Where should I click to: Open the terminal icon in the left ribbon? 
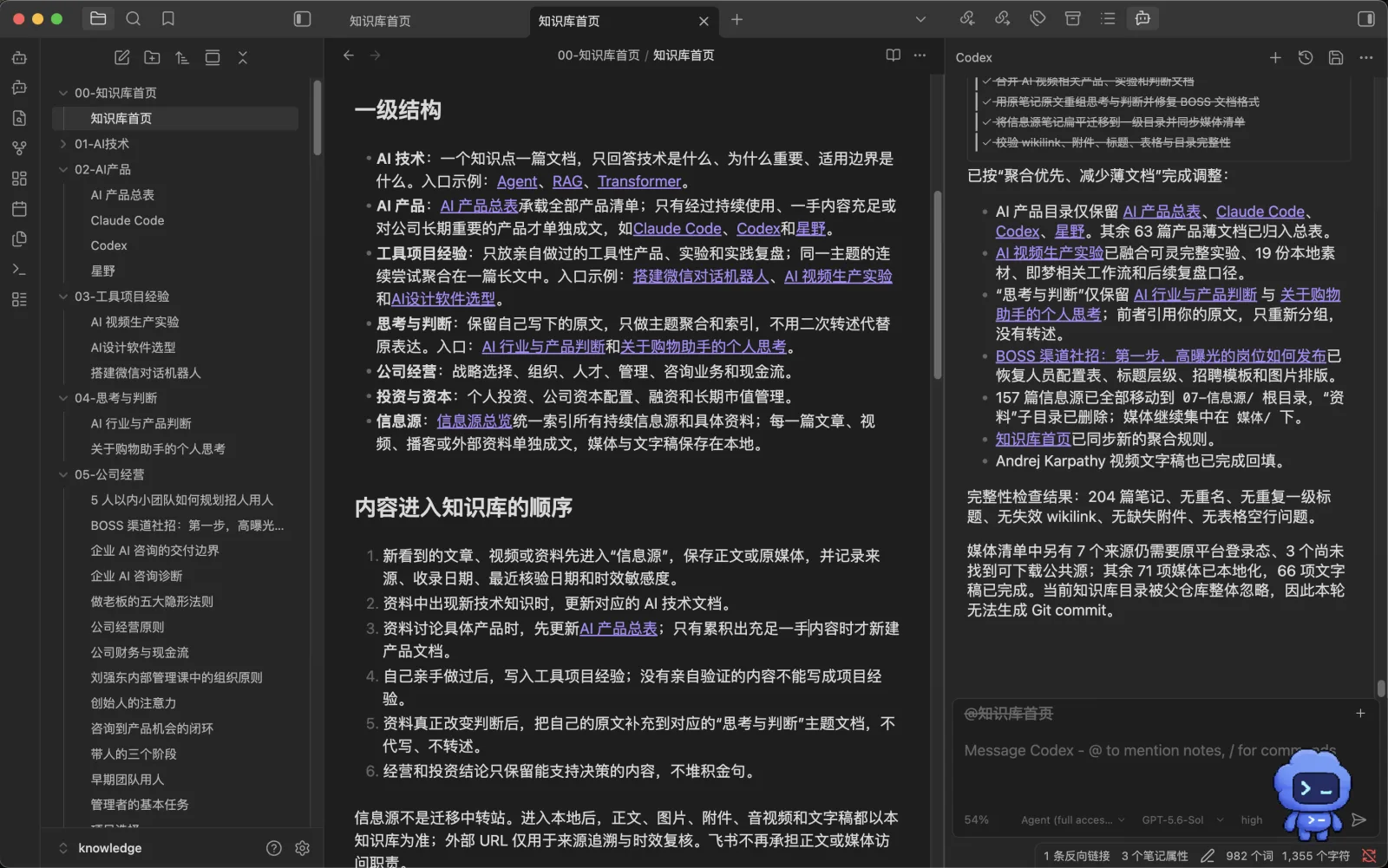(19, 269)
